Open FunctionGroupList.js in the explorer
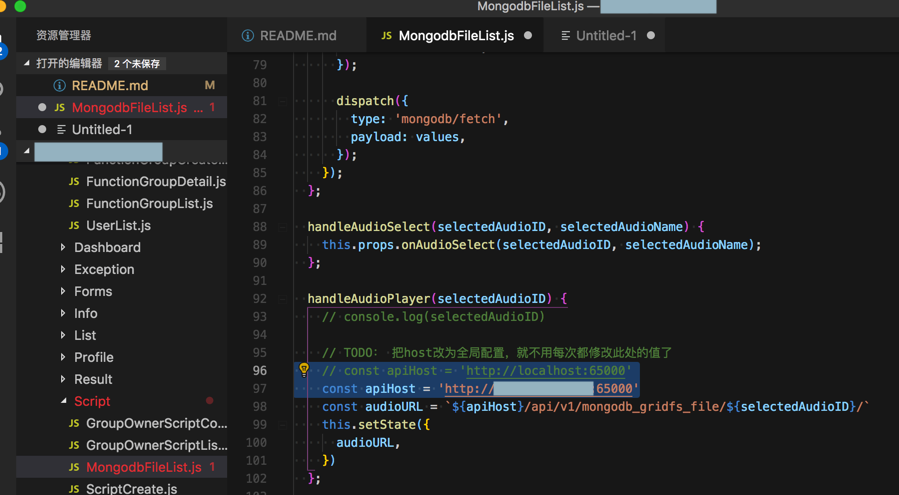Viewport: 899px width, 495px height. pyautogui.click(x=122, y=203)
